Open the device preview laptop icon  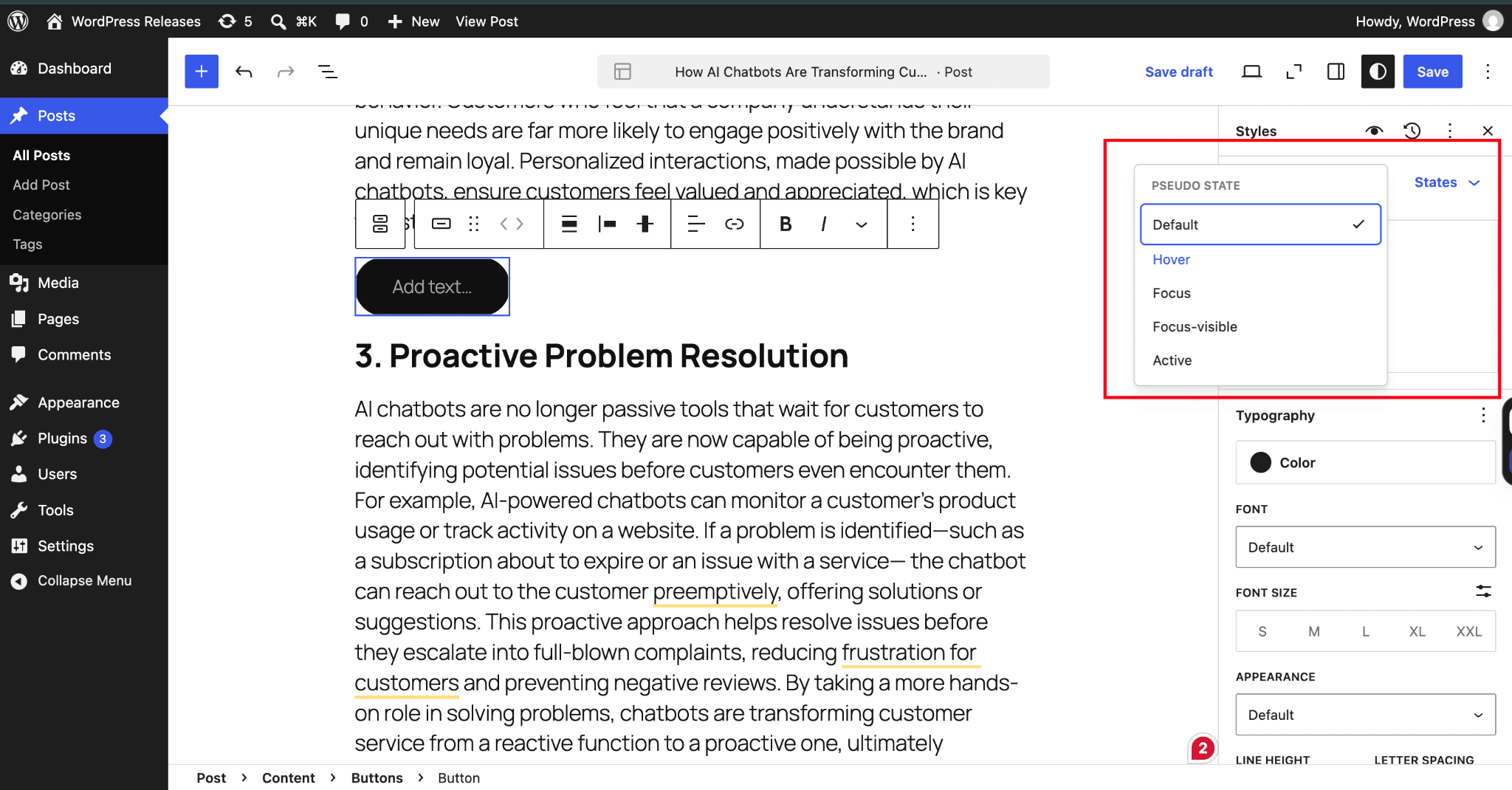tap(1252, 72)
